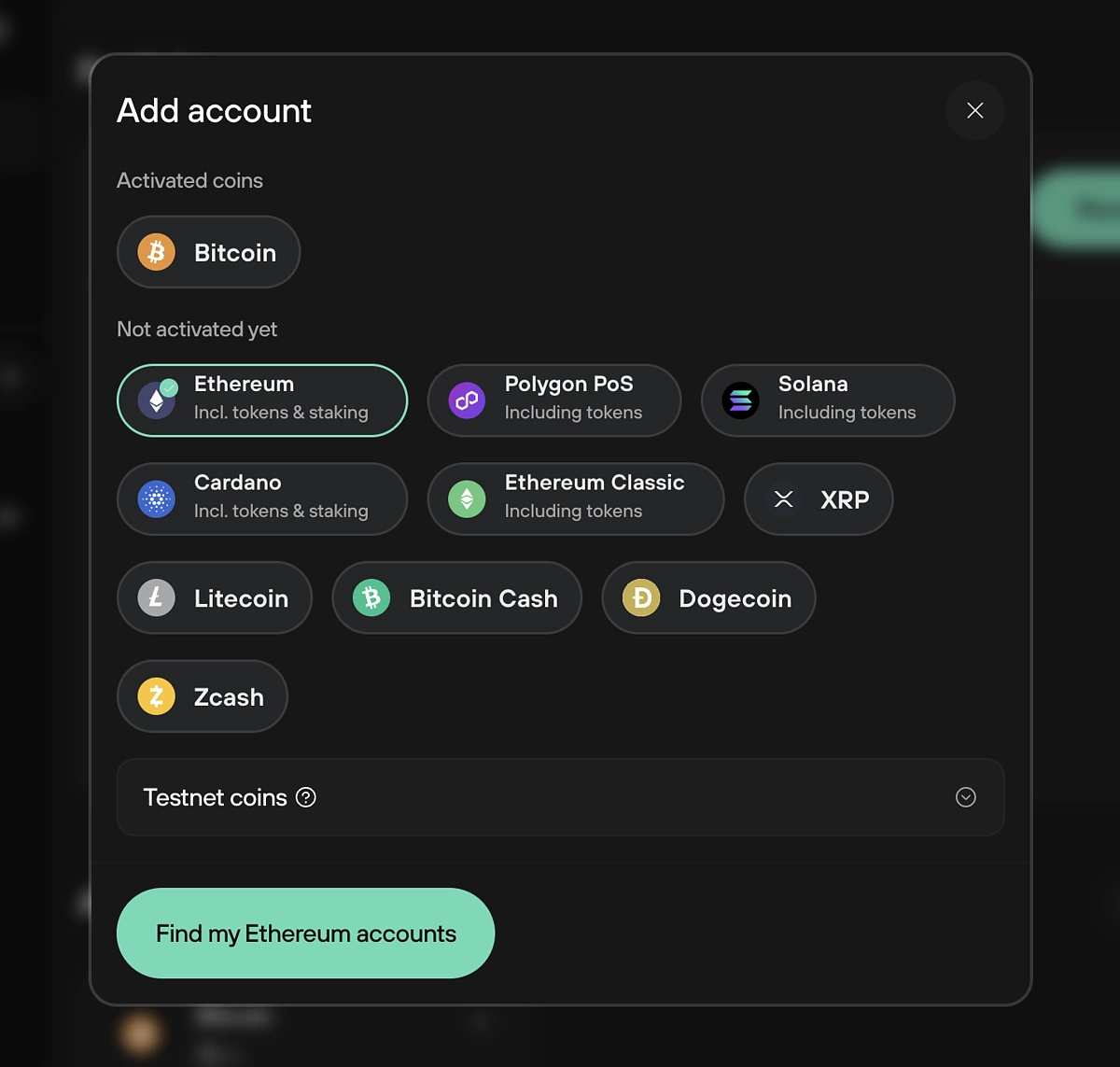Toggle the Dogecoin coin chip
The width and height of the screenshot is (1120, 1067).
click(x=709, y=597)
